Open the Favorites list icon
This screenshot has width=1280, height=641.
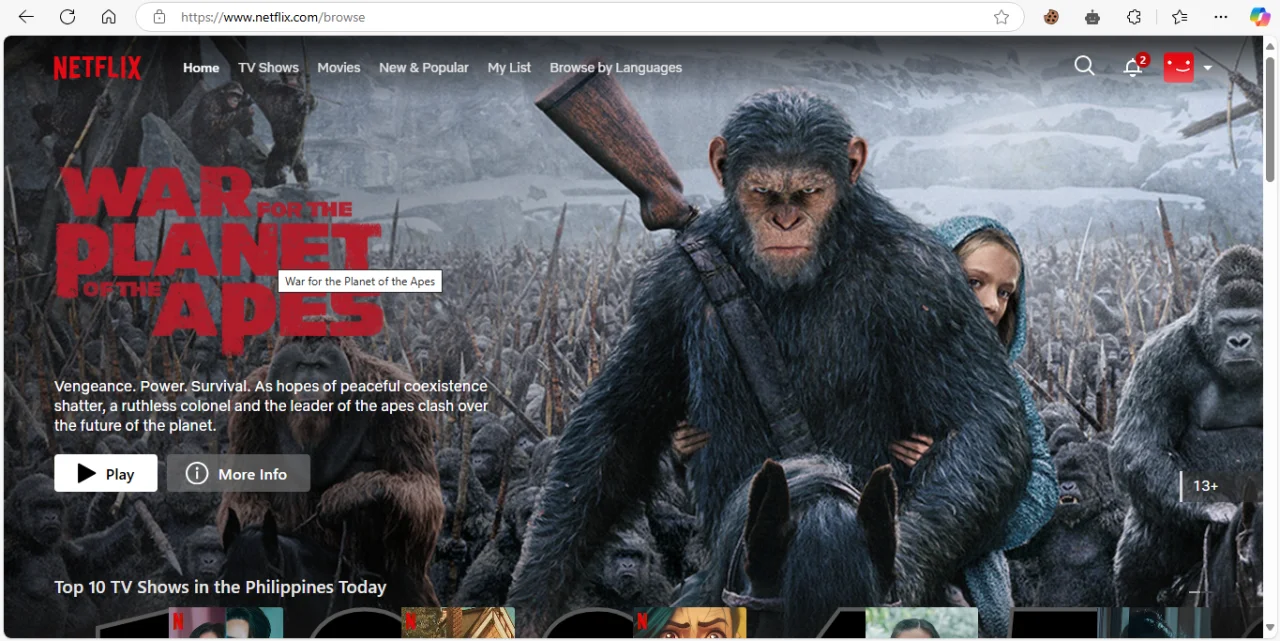pyautogui.click(x=1180, y=17)
